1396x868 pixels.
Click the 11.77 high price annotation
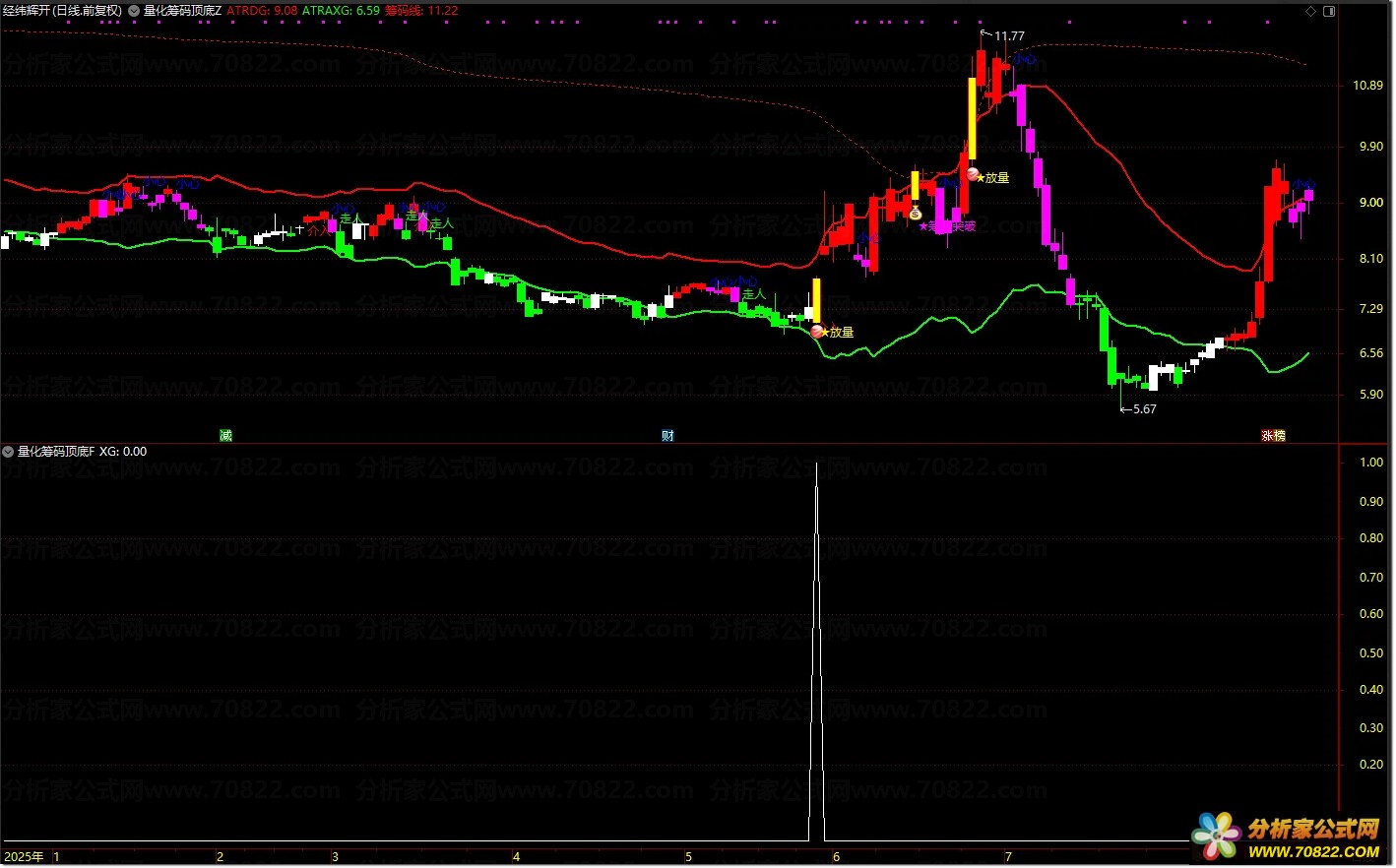1009,36
